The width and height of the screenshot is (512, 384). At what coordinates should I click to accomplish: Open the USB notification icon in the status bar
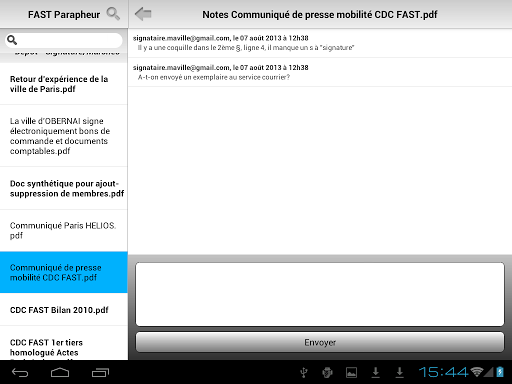[304, 372]
